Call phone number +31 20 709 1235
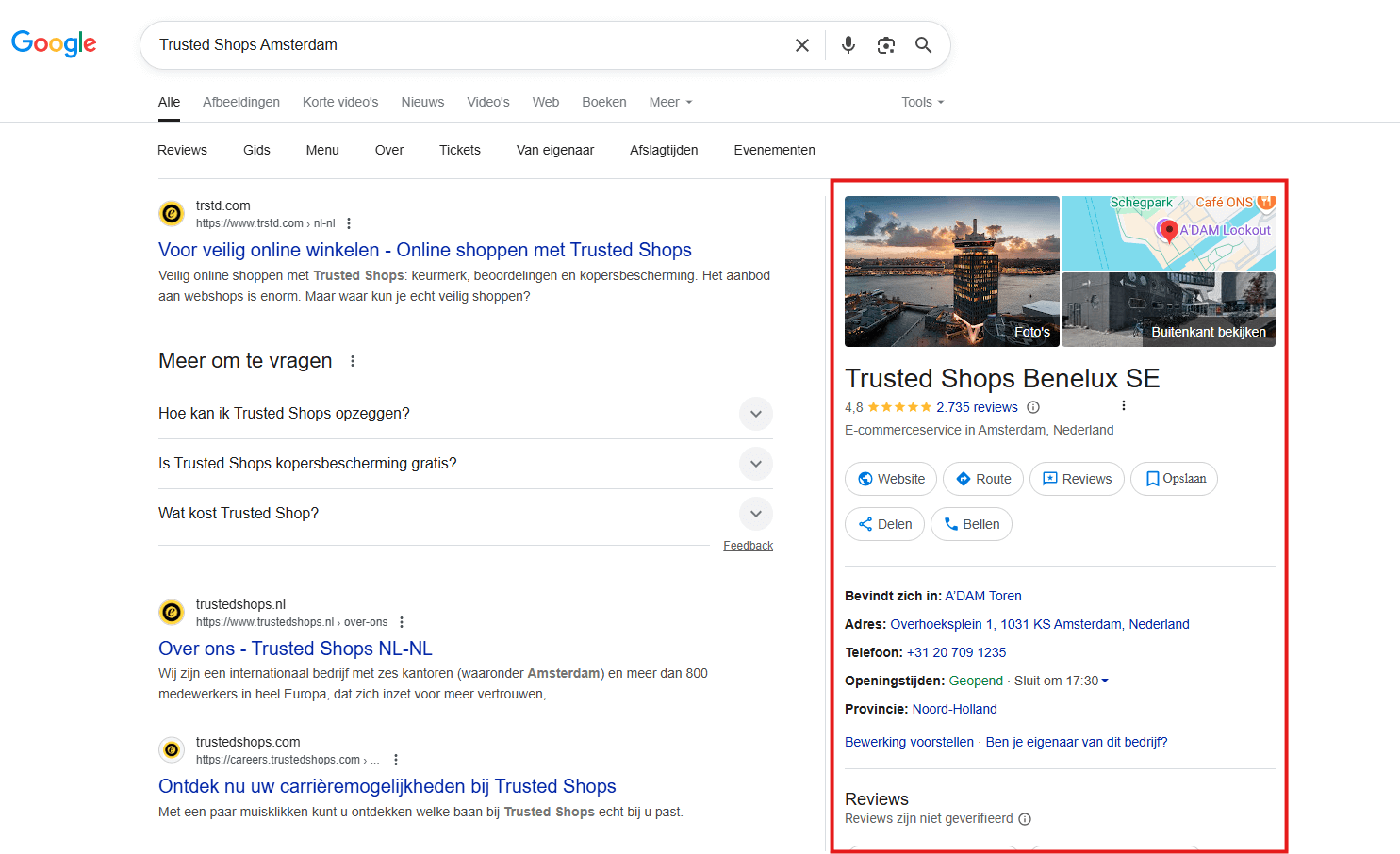This screenshot has height=854, width=1400. pyautogui.click(x=956, y=652)
